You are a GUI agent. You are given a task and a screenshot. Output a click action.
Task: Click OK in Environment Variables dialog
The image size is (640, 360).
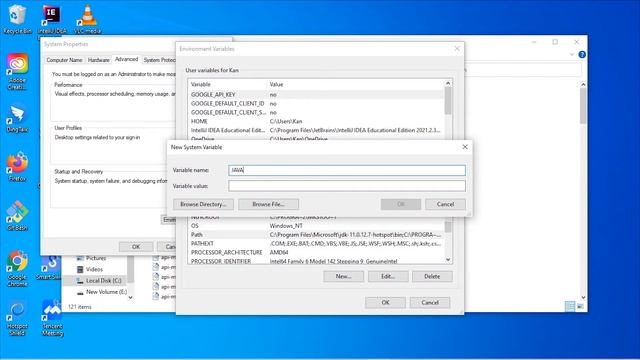tap(385, 302)
